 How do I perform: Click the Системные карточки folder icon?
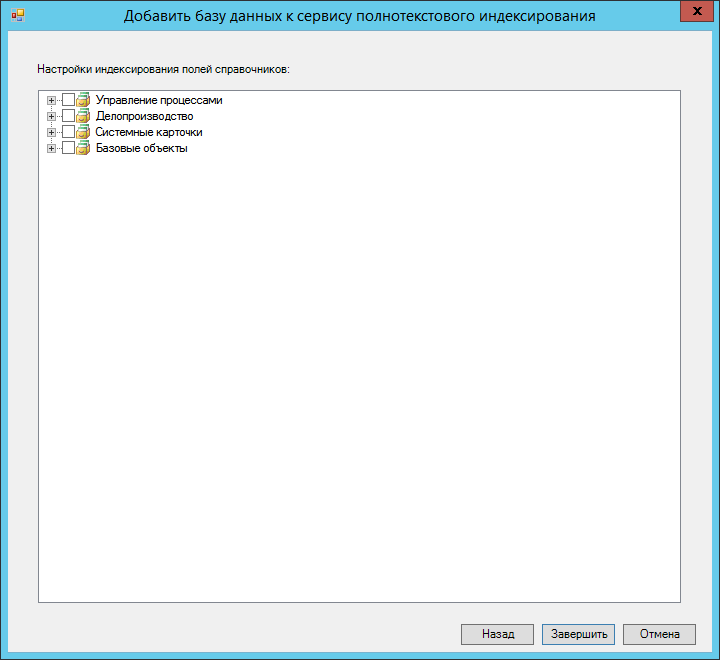[x=83, y=132]
